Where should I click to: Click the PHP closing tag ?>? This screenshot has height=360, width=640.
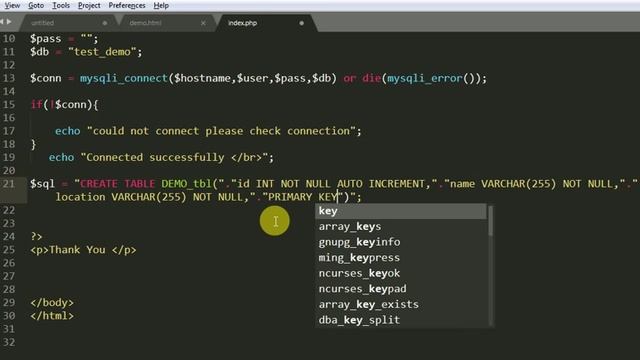click(36, 236)
